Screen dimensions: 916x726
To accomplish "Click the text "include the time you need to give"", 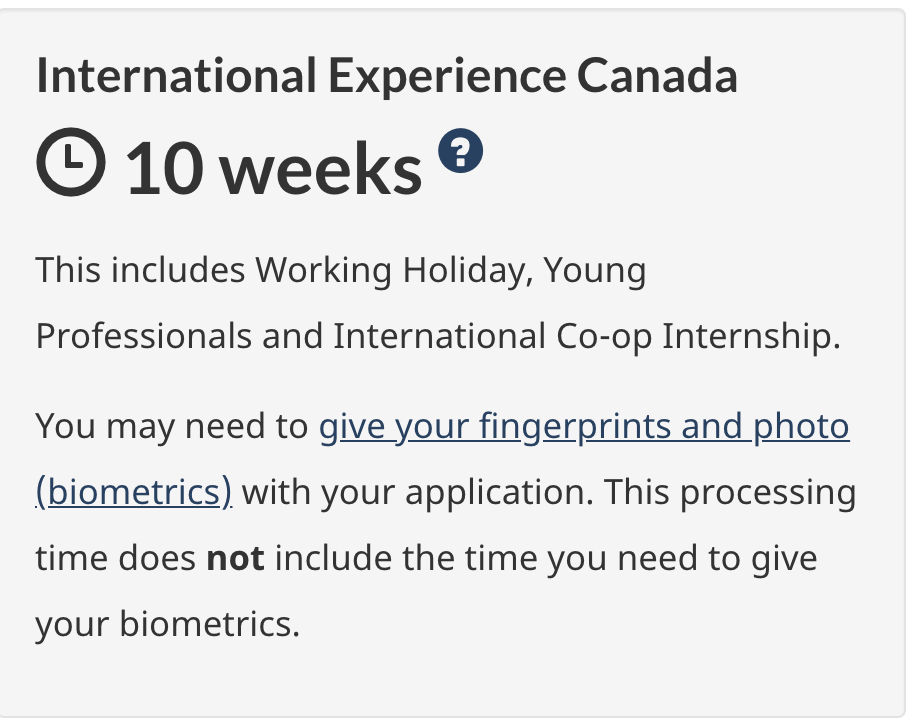I will tap(546, 558).
